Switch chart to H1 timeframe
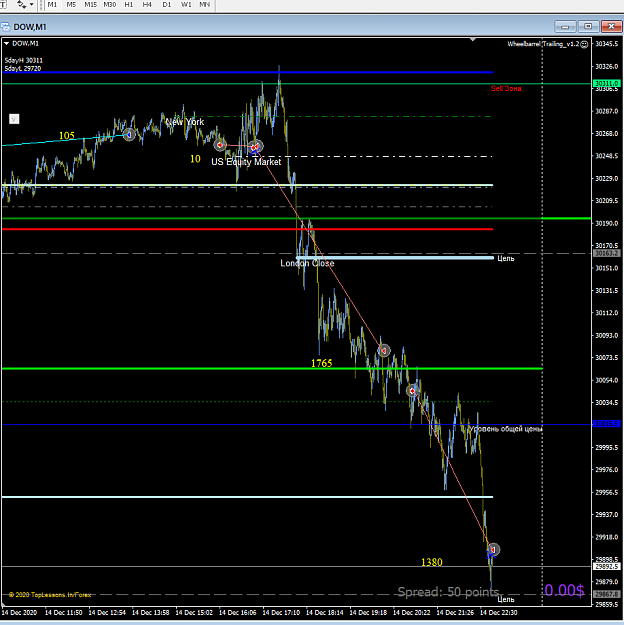Viewport: 624px width, 625px height. click(x=128, y=4)
